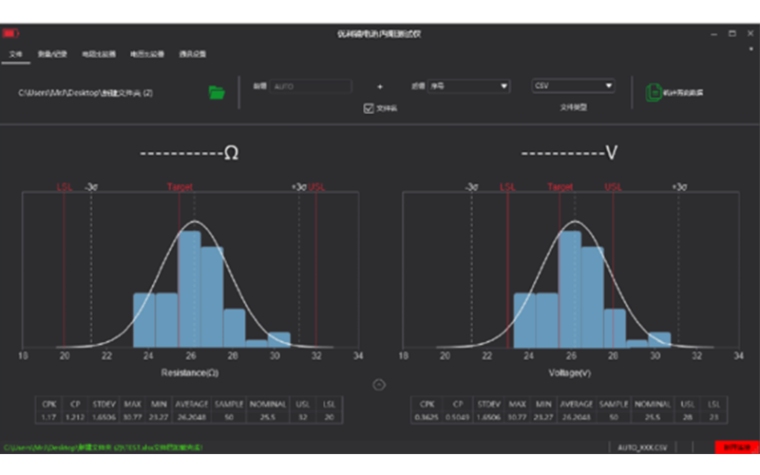Toggle the checkbox below the AUTO field
The image size is (760, 475).
pos(368,109)
